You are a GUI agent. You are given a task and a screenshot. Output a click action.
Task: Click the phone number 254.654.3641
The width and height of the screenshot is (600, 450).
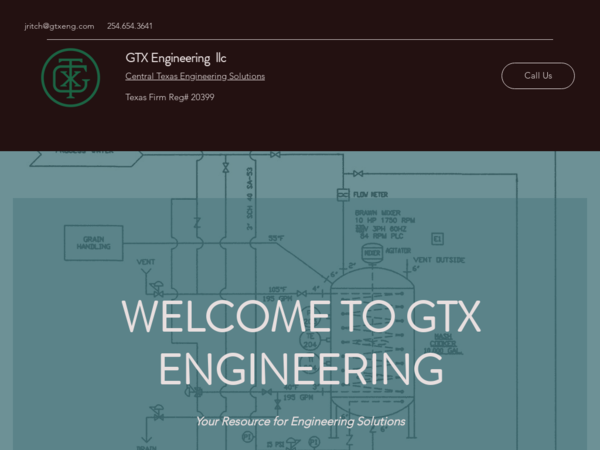[x=130, y=26]
